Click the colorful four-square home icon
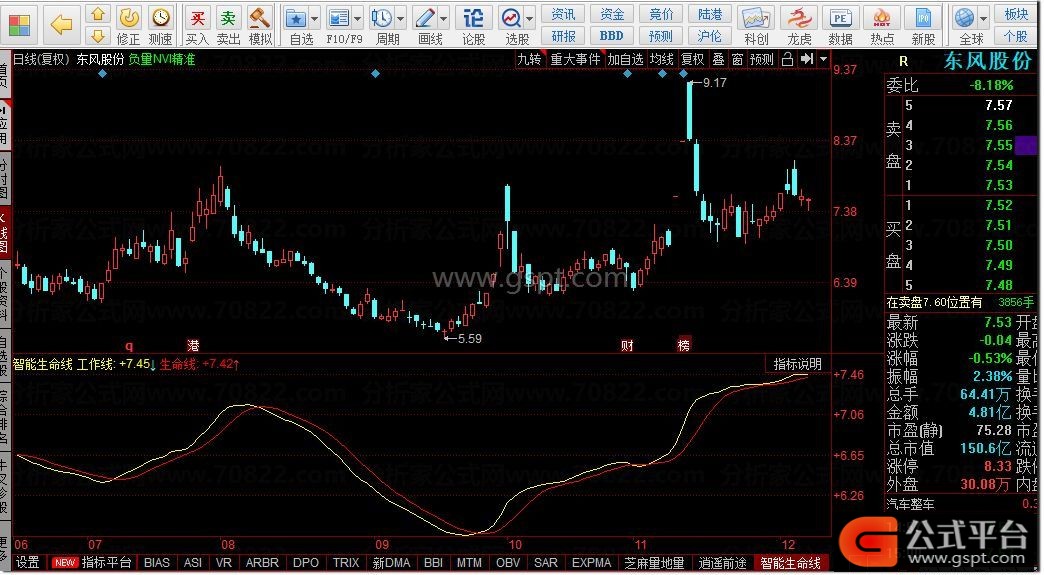The width and height of the screenshot is (1044, 575). 19,25
